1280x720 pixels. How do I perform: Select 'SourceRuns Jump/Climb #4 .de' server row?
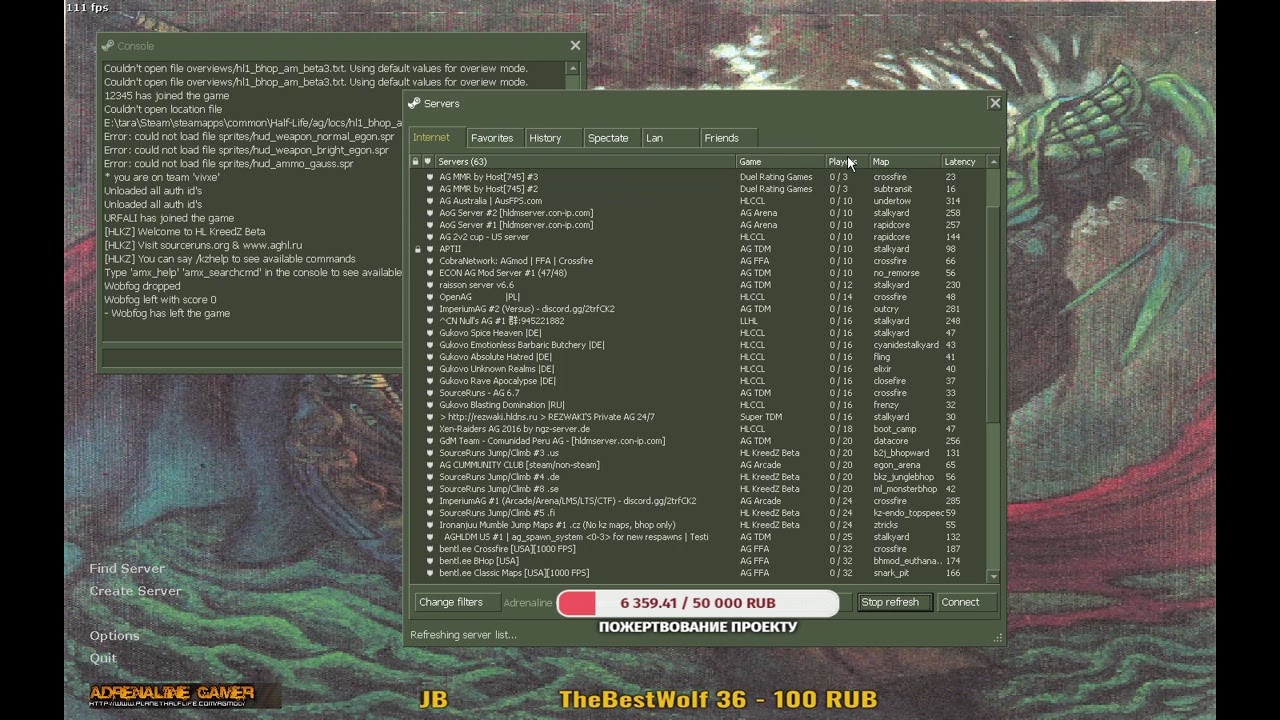[x=700, y=477]
